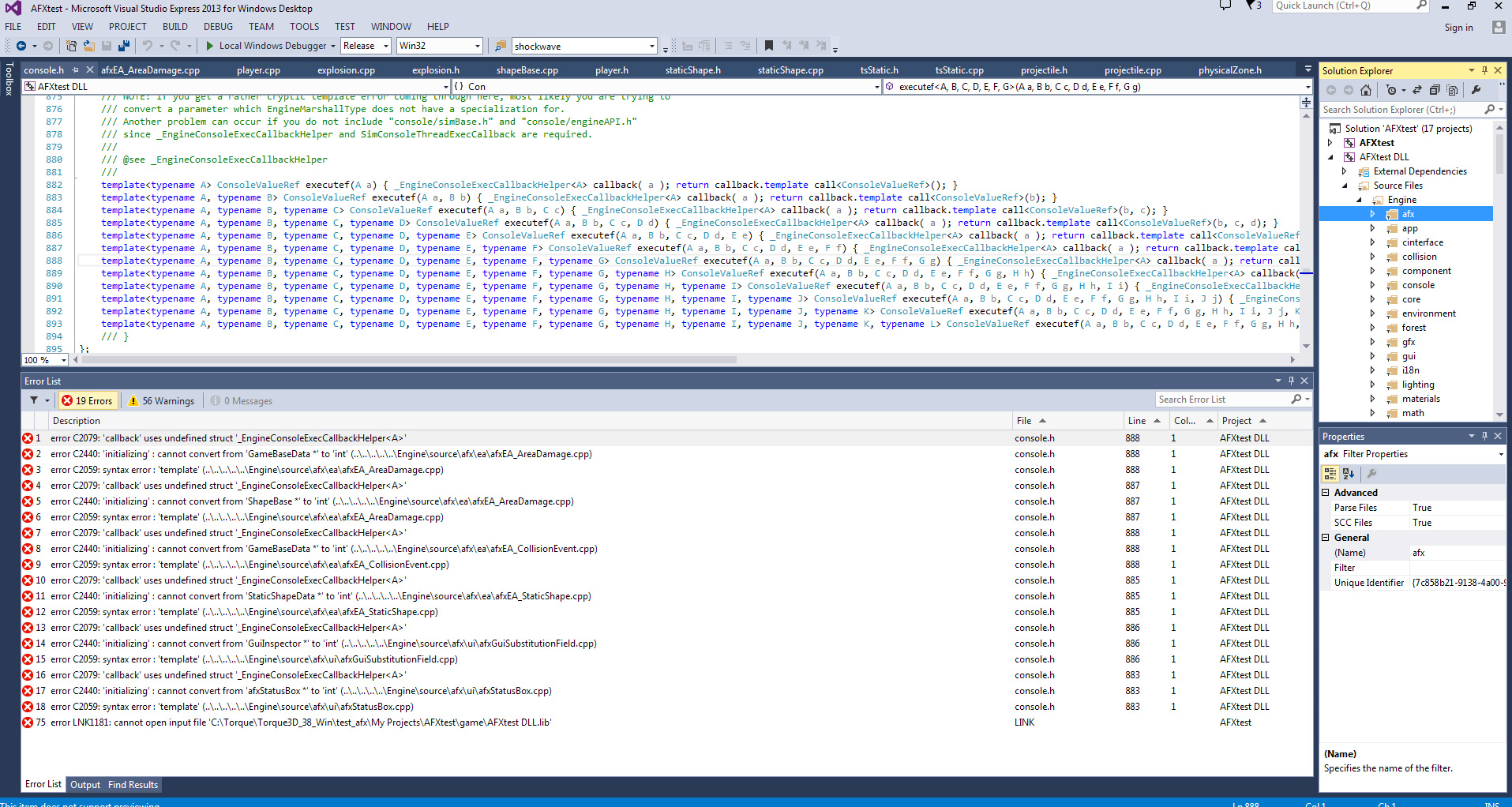Click the Previous Bookmark toolbar icon
The height and width of the screenshot is (807, 1512).
787,46
